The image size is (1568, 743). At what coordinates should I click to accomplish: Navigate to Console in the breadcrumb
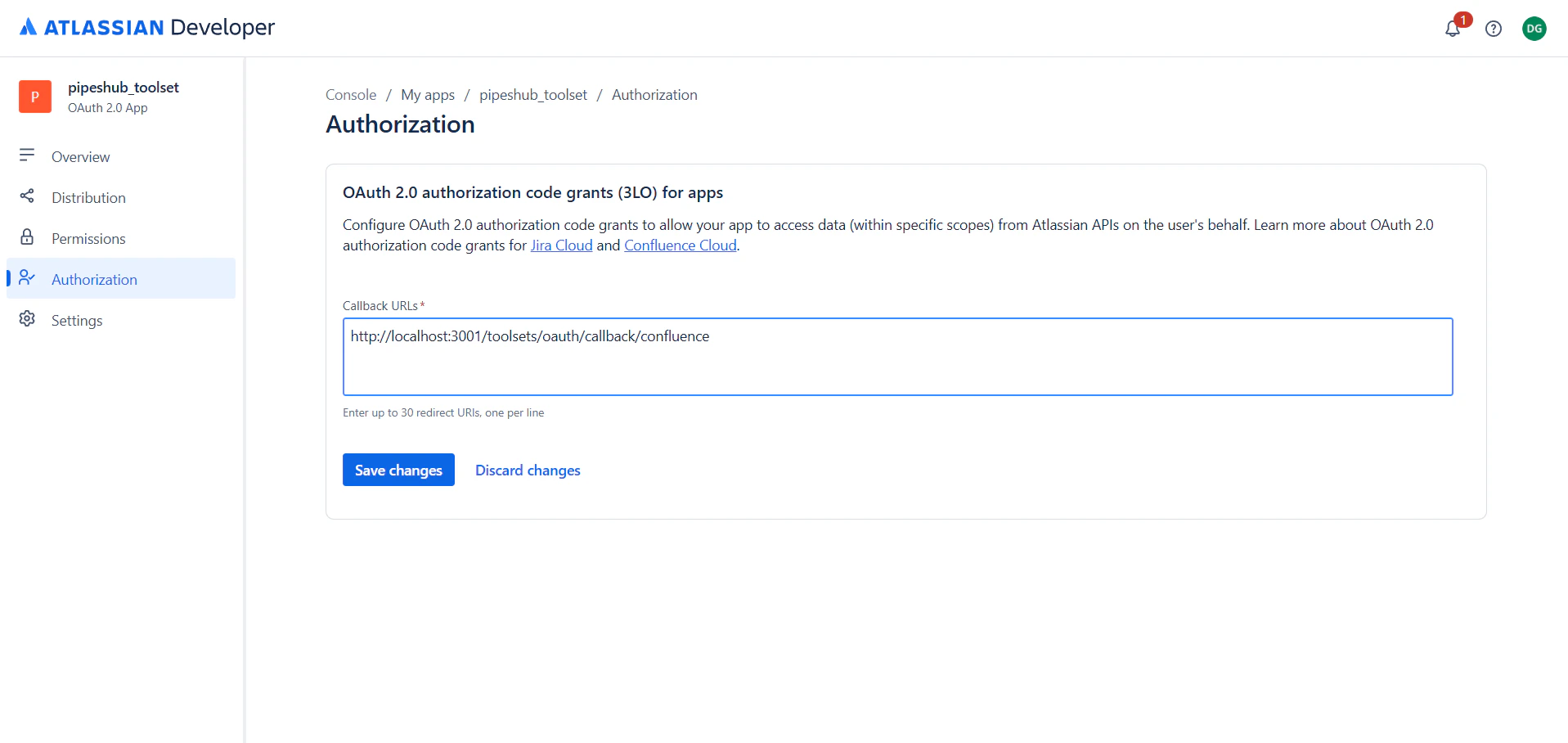(350, 94)
